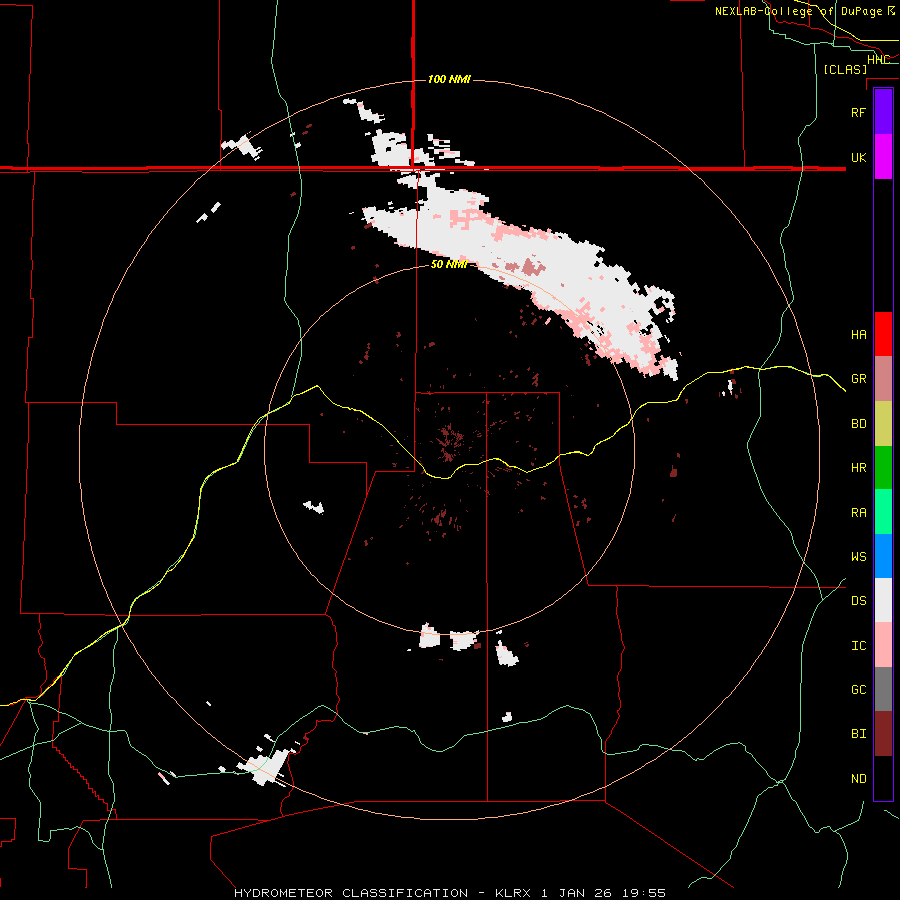Click the ND legend label
Image resolution: width=900 pixels, height=900 pixels.
click(x=858, y=779)
